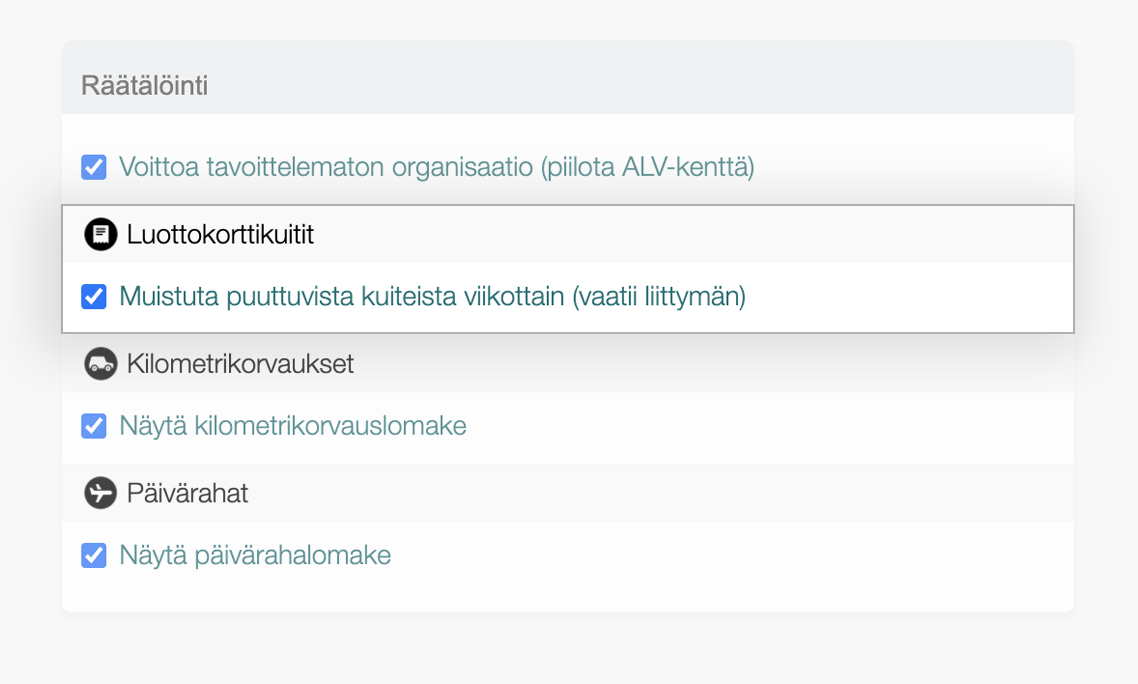Click the receipt icon beside Luottokorttikuitit
The height and width of the screenshot is (684, 1138).
click(100, 234)
